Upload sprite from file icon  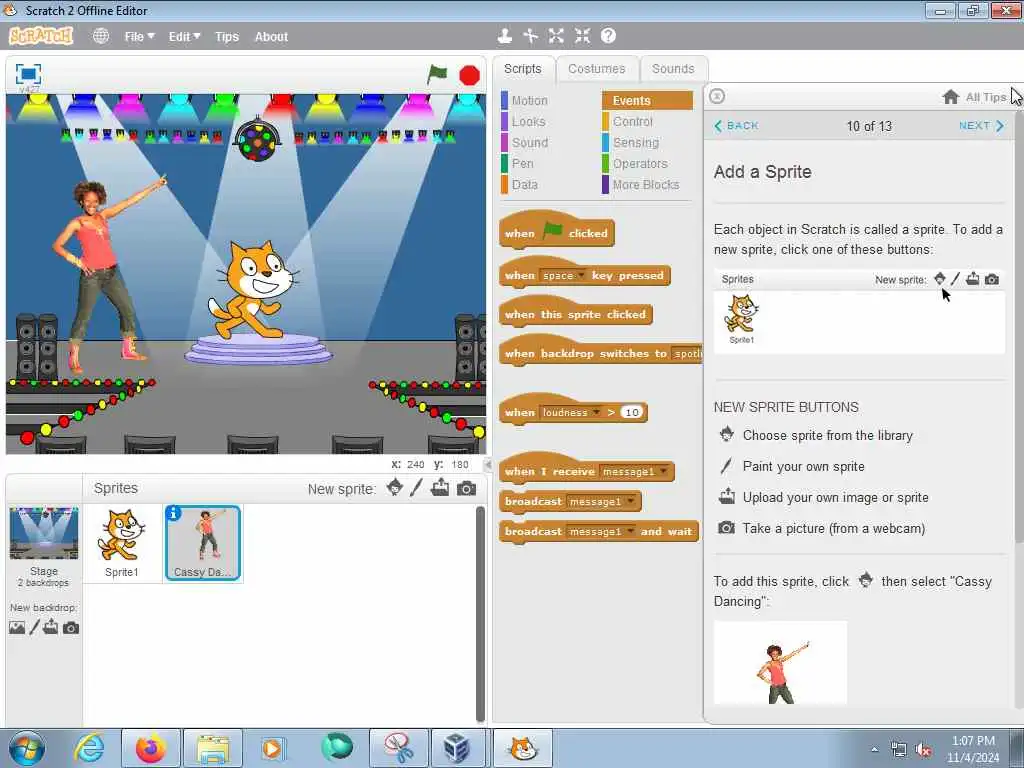tap(440, 487)
